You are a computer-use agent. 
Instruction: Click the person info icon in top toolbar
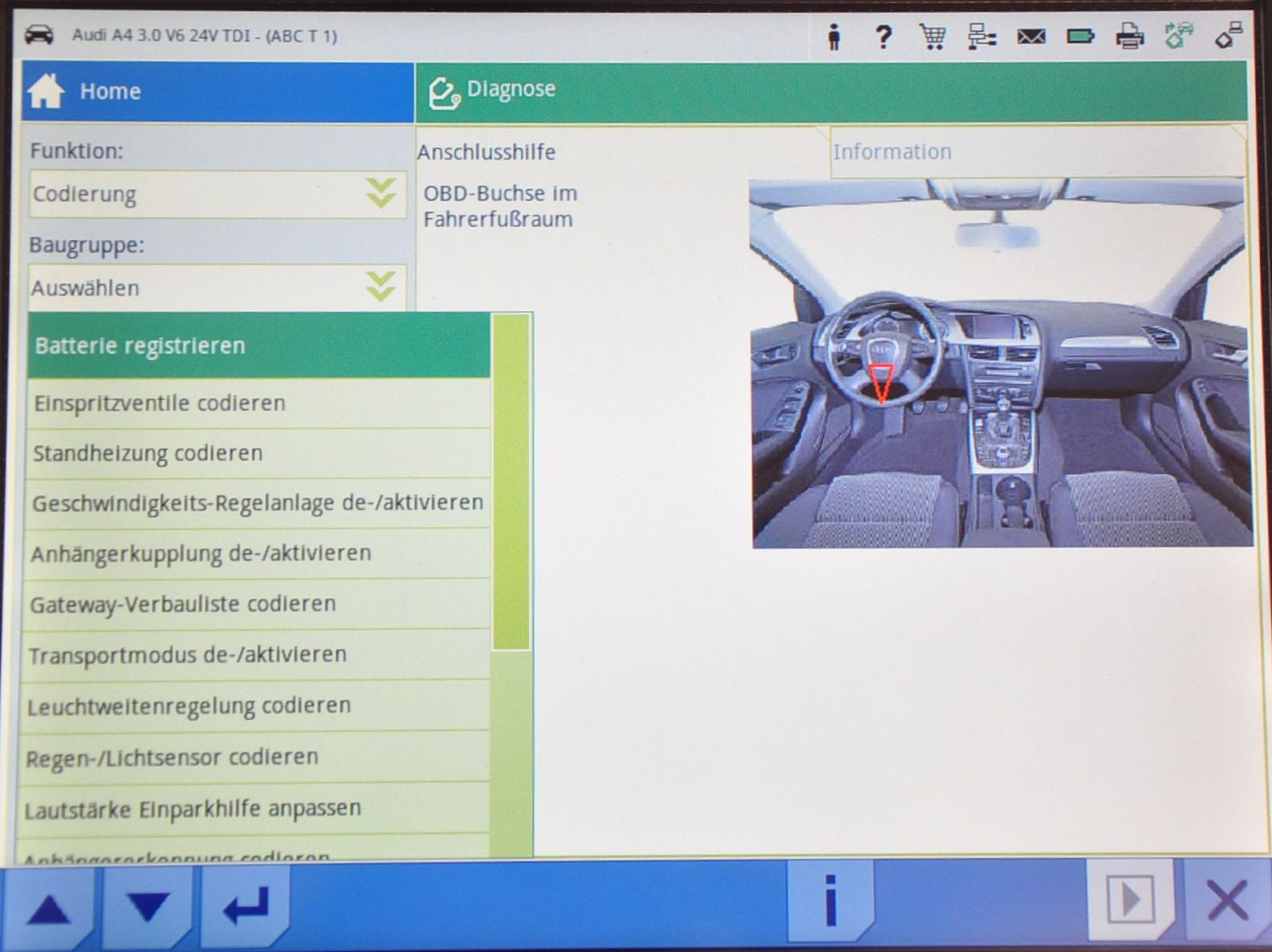(834, 37)
